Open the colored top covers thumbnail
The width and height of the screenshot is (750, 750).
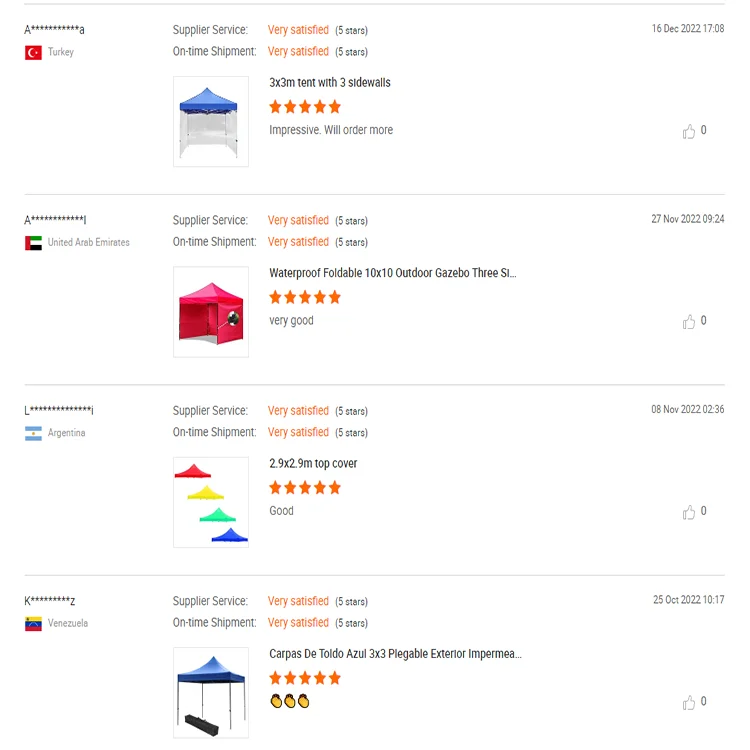(x=210, y=502)
